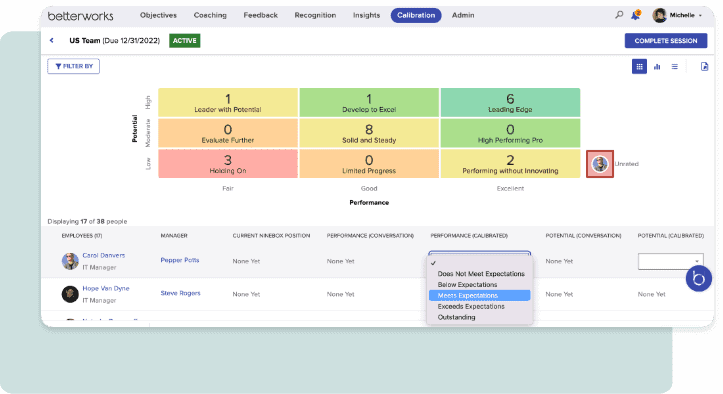Open the search magnifier icon
The width and height of the screenshot is (723, 394).
[619, 15]
